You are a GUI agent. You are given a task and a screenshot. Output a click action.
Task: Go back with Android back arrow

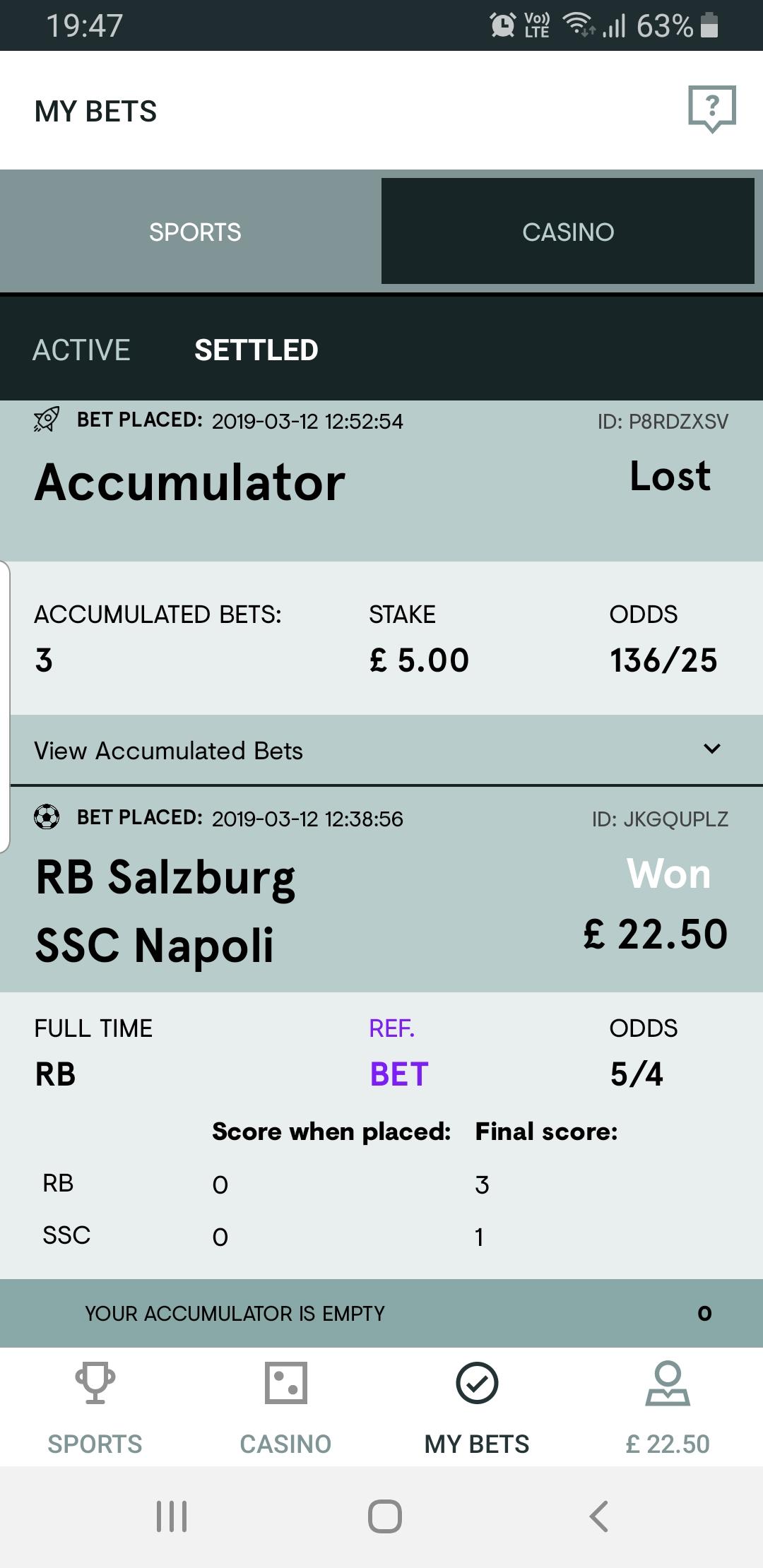(x=599, y=1516)
